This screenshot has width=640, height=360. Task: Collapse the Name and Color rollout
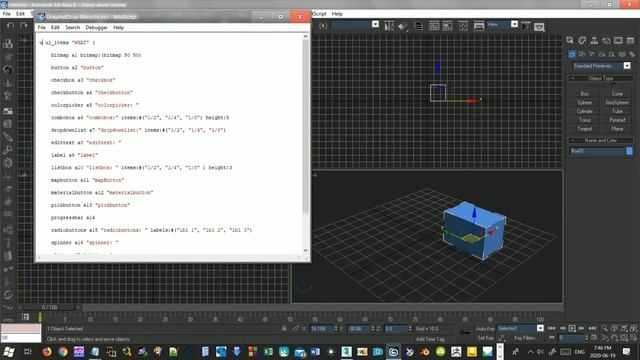coord(600,140)
